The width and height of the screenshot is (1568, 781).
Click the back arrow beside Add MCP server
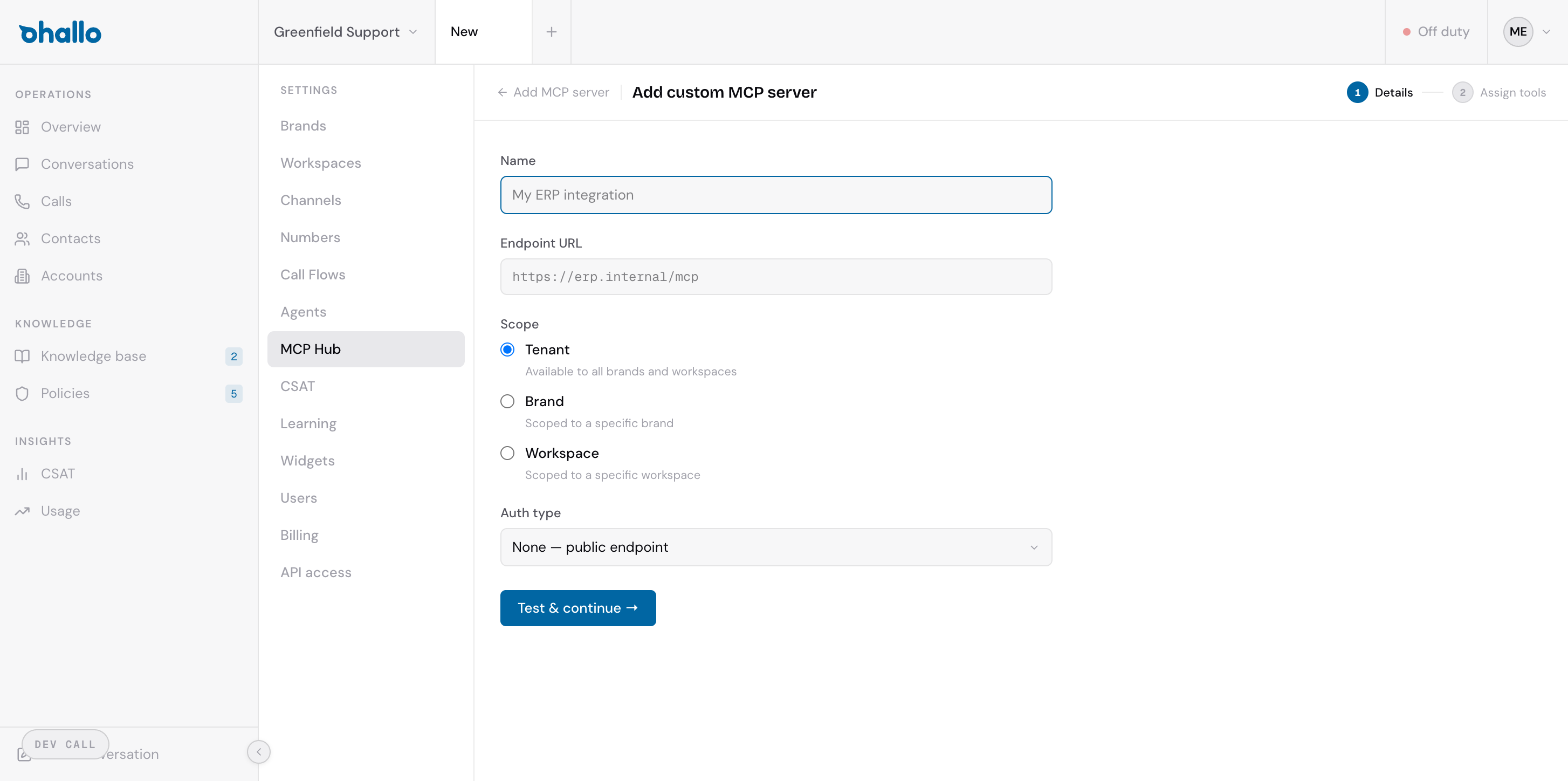click(502, 92)
